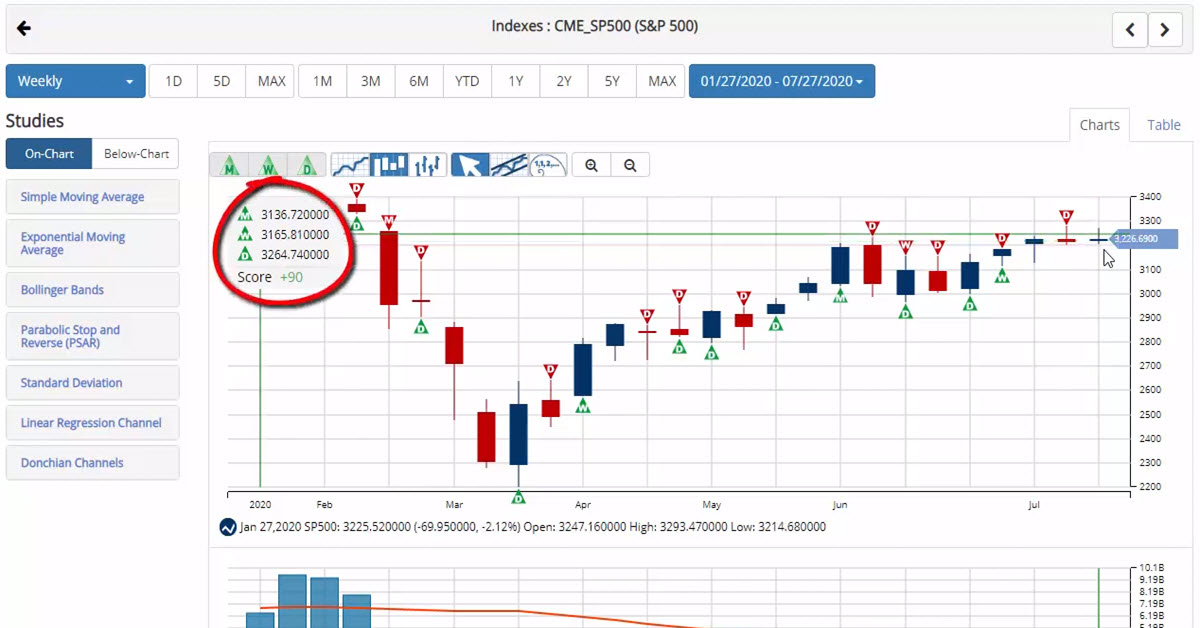The width and height of the screenshot is (1200, 628).
Task: Zoom in on the chart
Action: (x=592, y=166)
